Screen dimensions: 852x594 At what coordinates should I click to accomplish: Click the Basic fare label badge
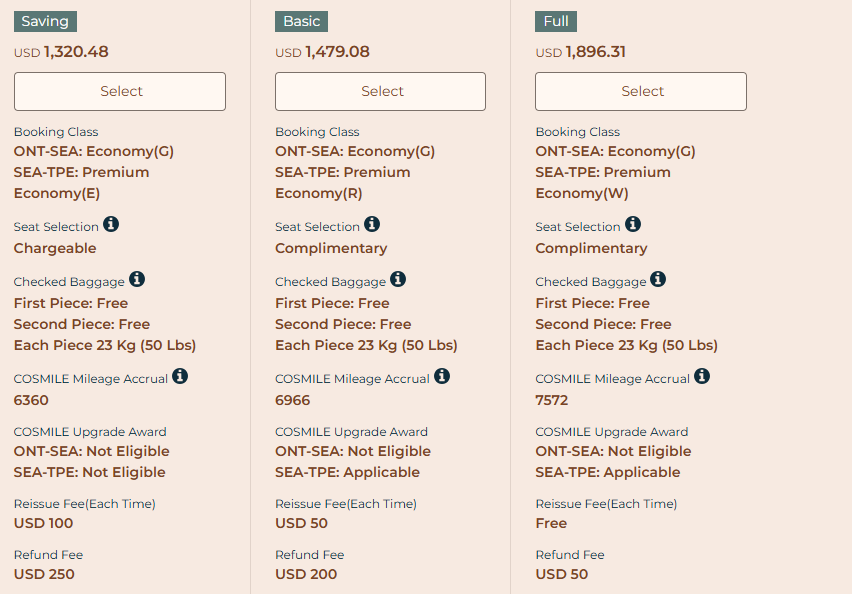point(302,21)
